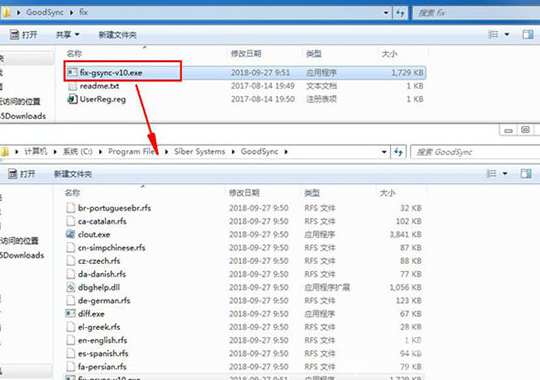Image resolution: width=540 pixels, height=380 pixels.
Task: Select en-english.rfs file
Action: (x=102, y=340)
